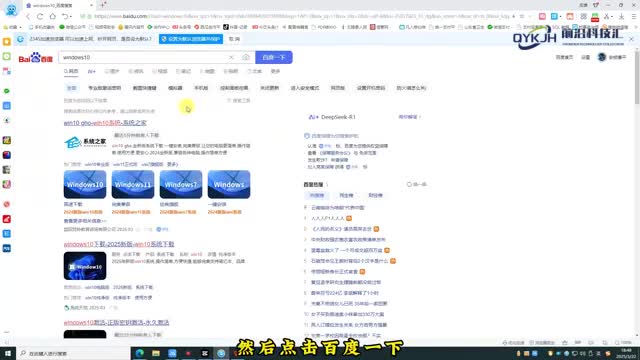Screen dimensions: 640x360
Task: Click the Baidu logo
Action: (x=36, y=58)
